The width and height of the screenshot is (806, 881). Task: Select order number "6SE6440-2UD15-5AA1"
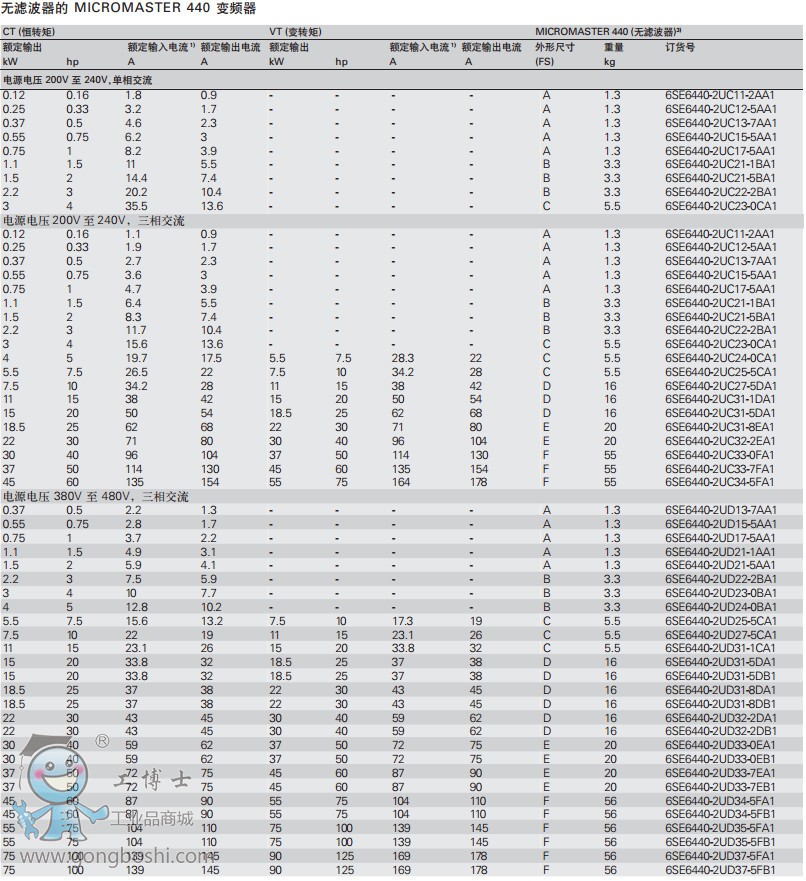[721, 524]
